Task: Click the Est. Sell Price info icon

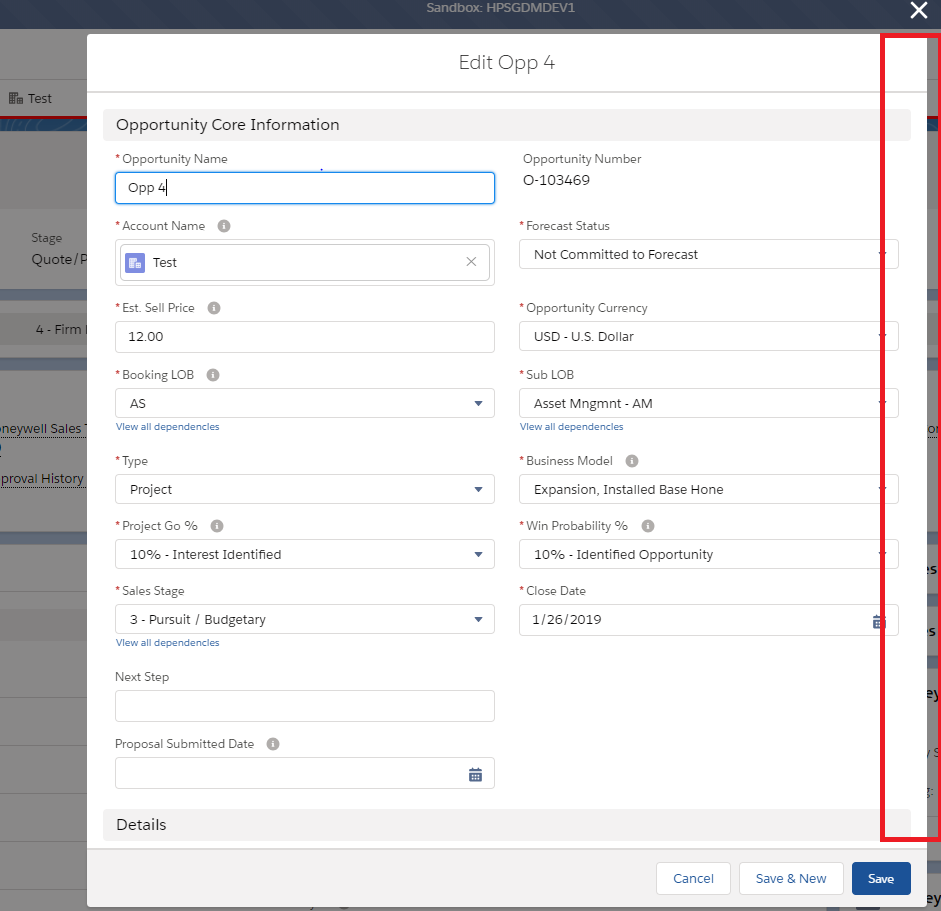Action: (213, 308)
